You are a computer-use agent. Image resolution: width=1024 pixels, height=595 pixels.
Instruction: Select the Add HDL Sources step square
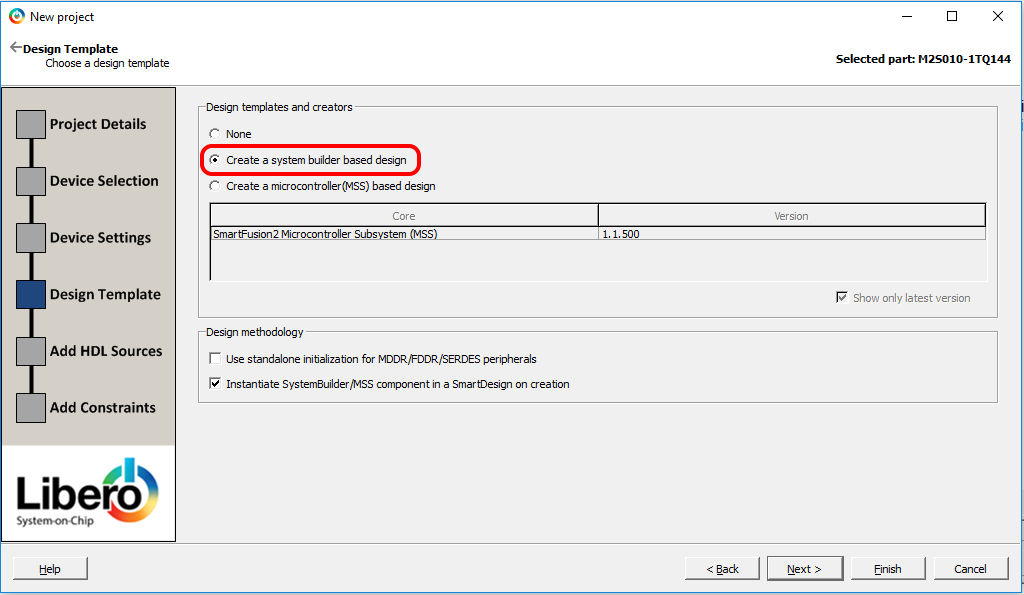(31, 351)
